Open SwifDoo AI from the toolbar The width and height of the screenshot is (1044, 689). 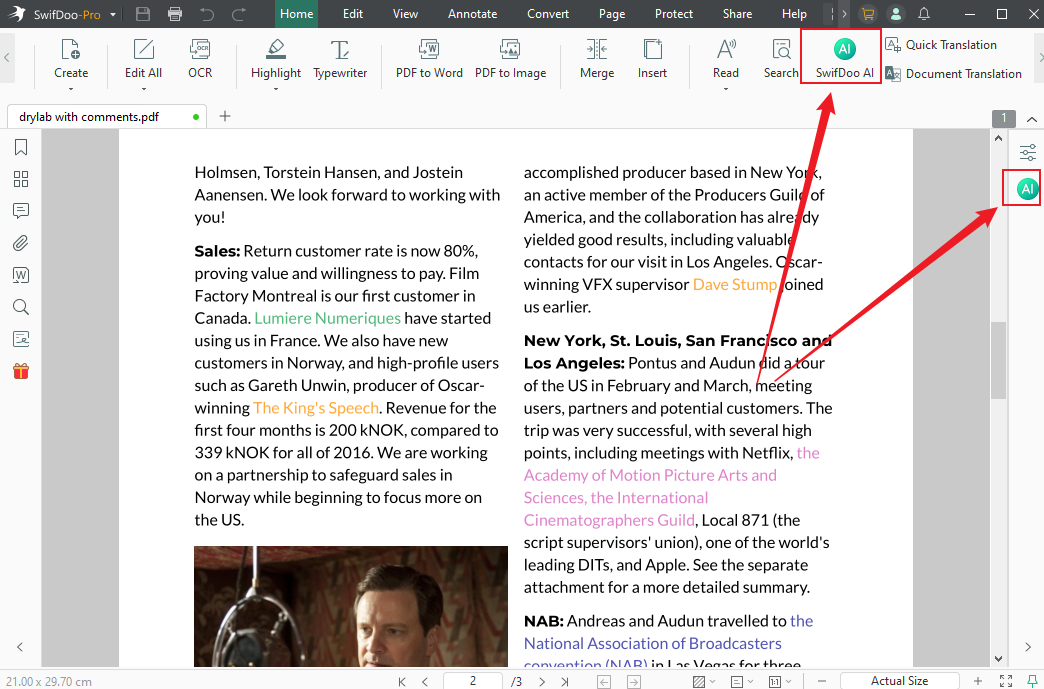pos(840,58)
